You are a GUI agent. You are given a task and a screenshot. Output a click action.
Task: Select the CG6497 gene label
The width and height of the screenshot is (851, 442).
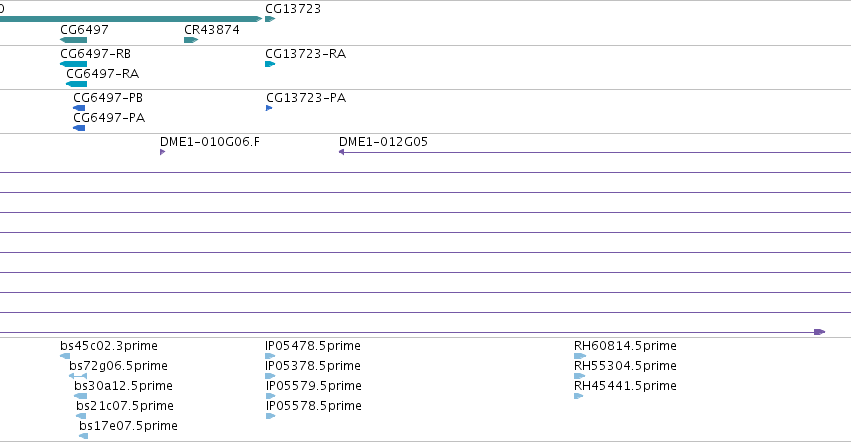click(84, 29)
